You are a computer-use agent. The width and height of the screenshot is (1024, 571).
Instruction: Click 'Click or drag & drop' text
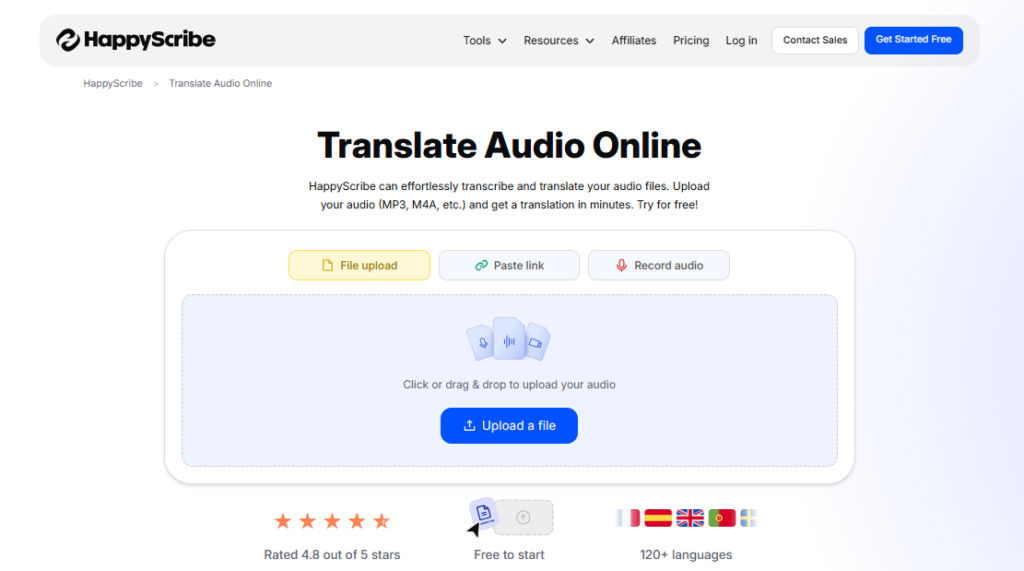pos(509,385)
